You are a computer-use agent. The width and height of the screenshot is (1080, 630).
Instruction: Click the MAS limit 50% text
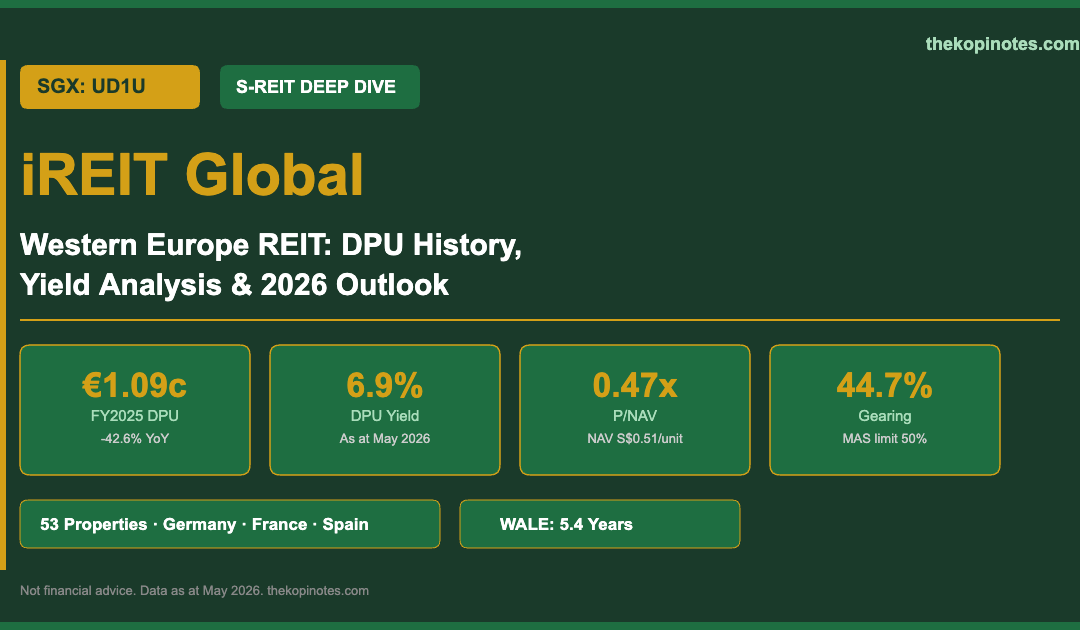[884, 439]
